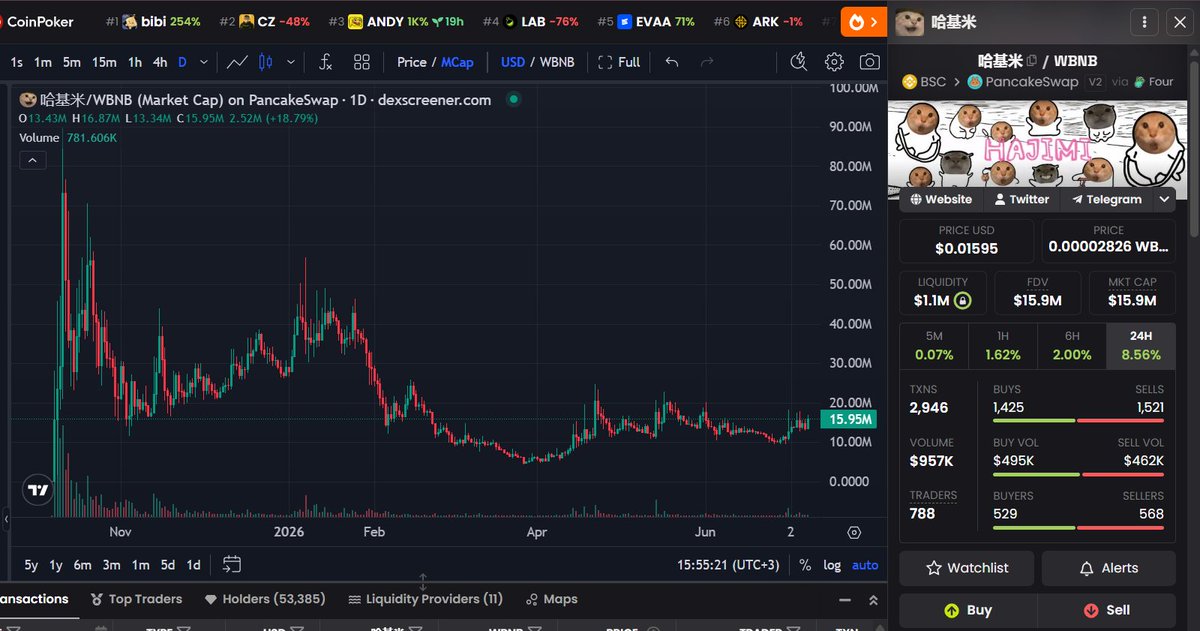Select the 5m timeframe
This screenshot has height=631, width=1200.
[71, 62]
